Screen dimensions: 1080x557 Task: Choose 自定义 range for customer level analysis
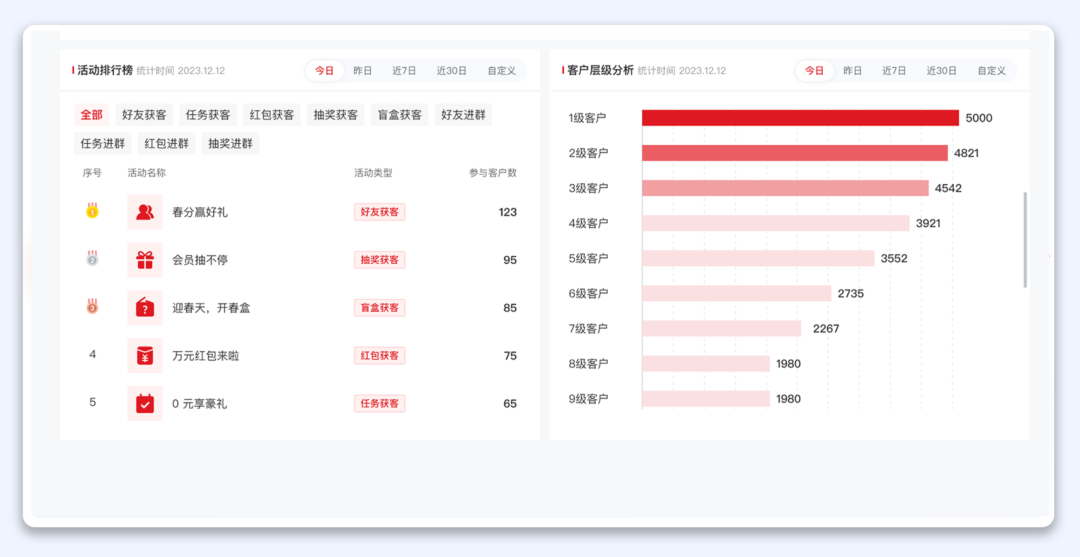coord(992,71)
